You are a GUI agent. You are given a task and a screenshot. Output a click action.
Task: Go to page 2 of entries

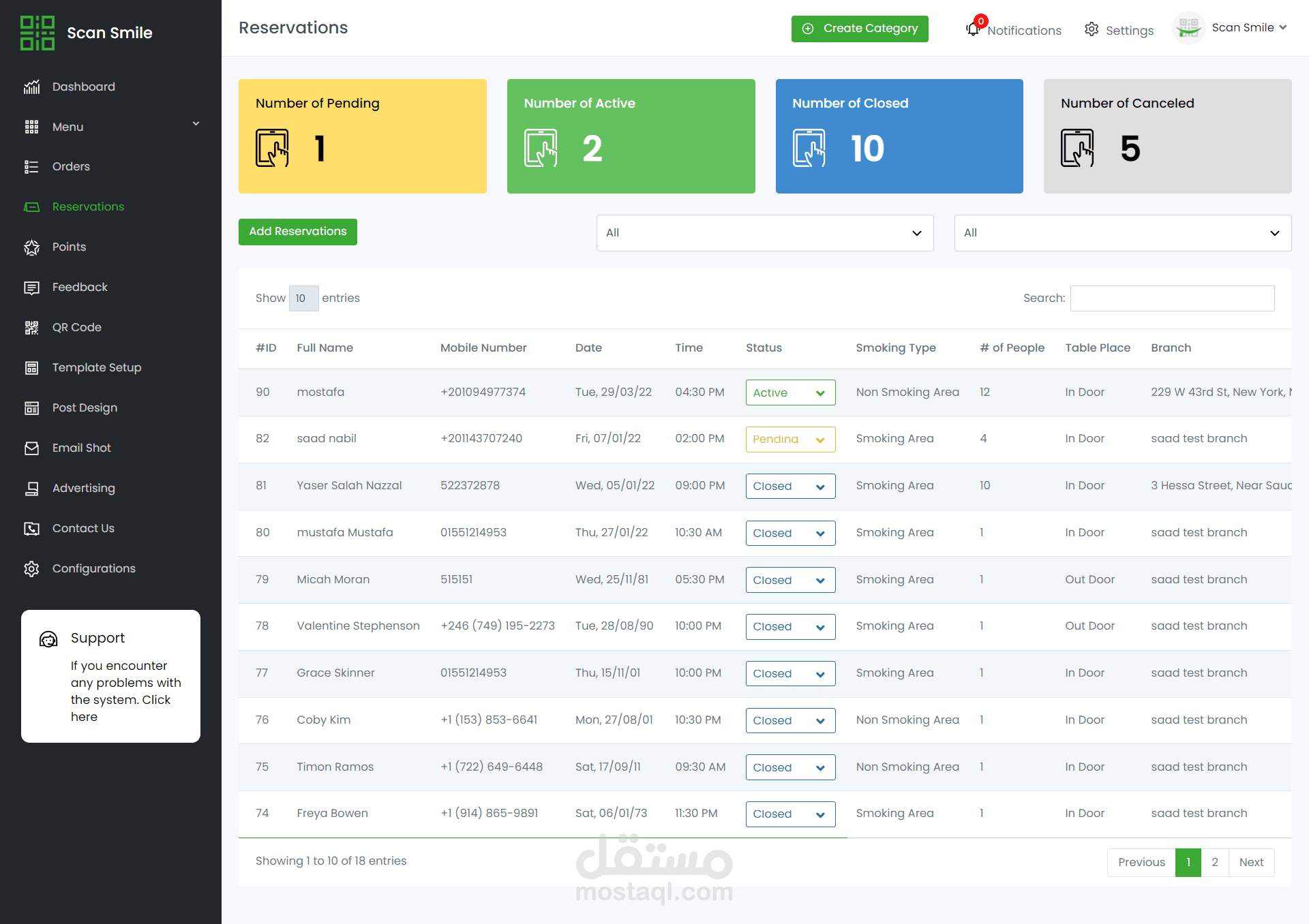click(1214, 863)
